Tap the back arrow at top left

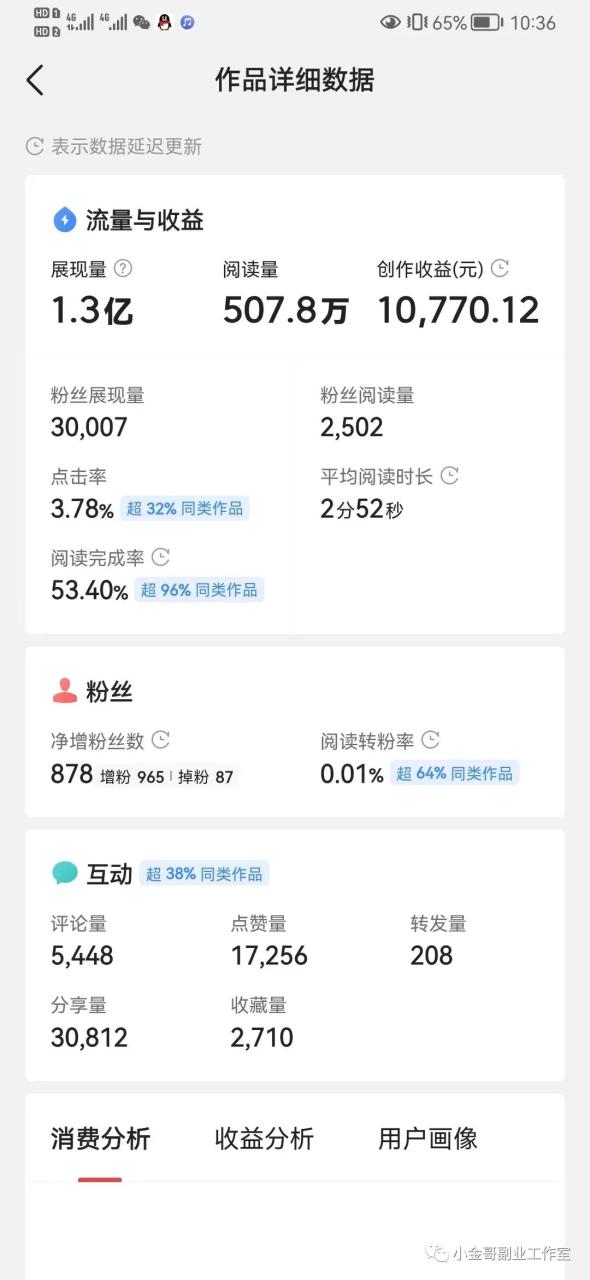click(x=35, y=79)
